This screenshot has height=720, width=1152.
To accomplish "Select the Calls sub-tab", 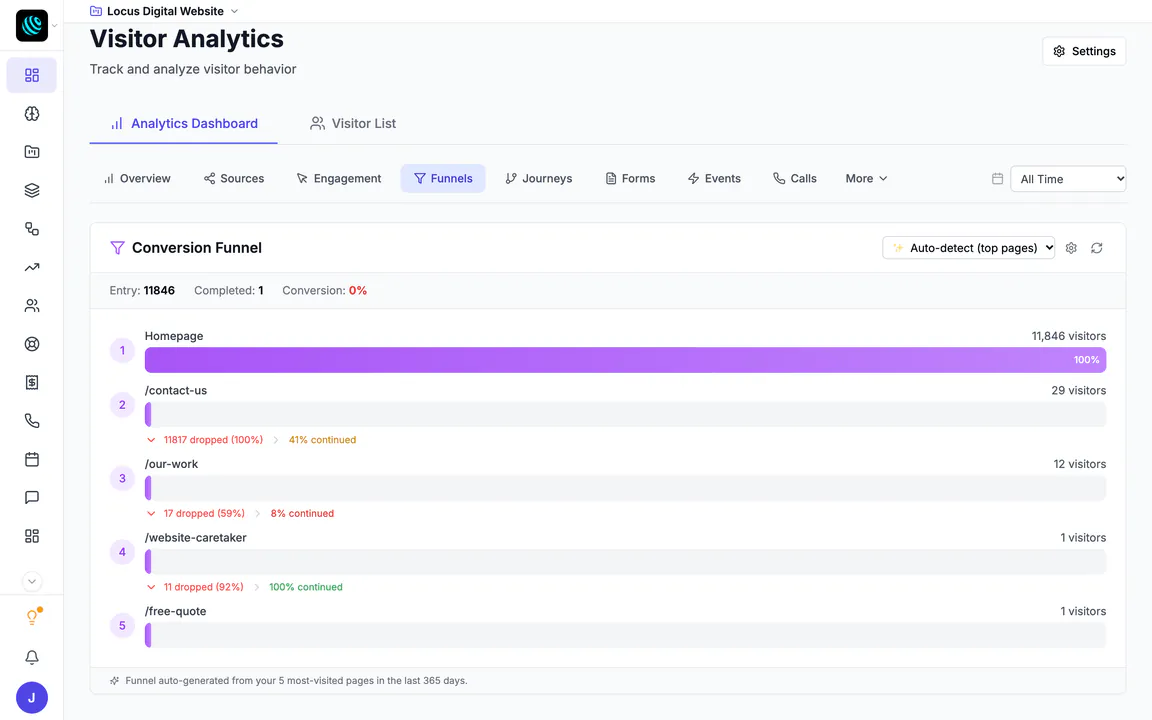I will (795, 179).
